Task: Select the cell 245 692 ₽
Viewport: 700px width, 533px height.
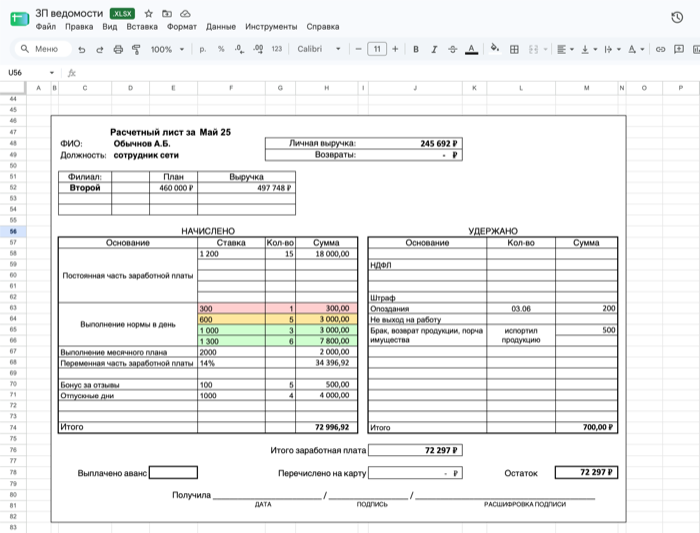Action: point(415,143)
